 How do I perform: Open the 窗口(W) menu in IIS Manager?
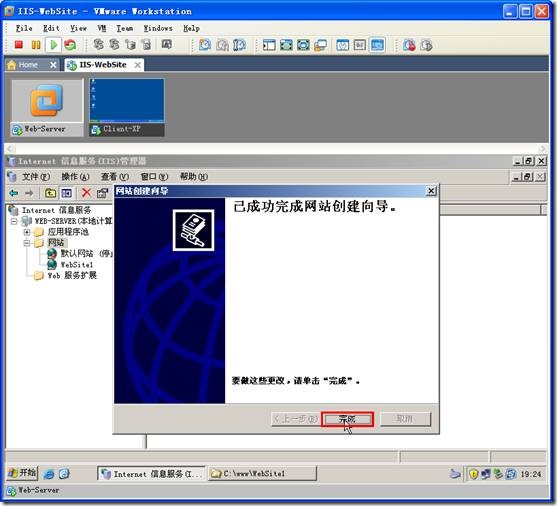coord(154,177)
